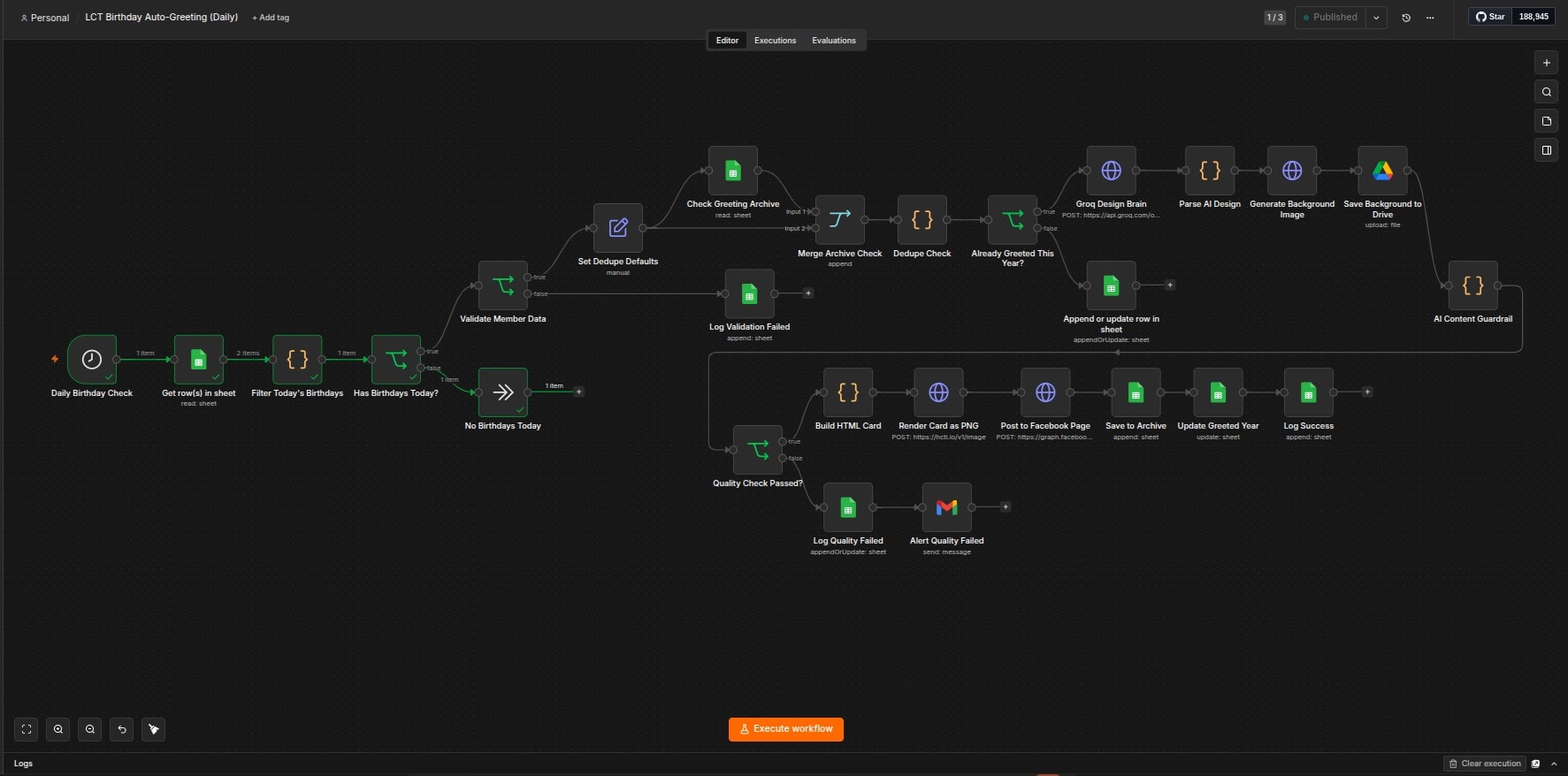Open the Merge Archive Check node
The image size is (1568, 776).
point(840,220)
